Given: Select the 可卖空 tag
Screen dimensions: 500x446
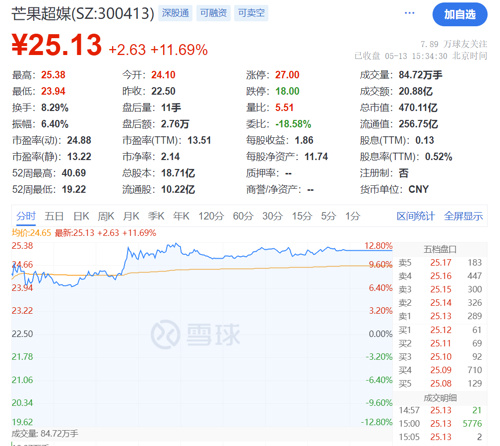Looking at the screenshot, I should [x=251, y=13].
